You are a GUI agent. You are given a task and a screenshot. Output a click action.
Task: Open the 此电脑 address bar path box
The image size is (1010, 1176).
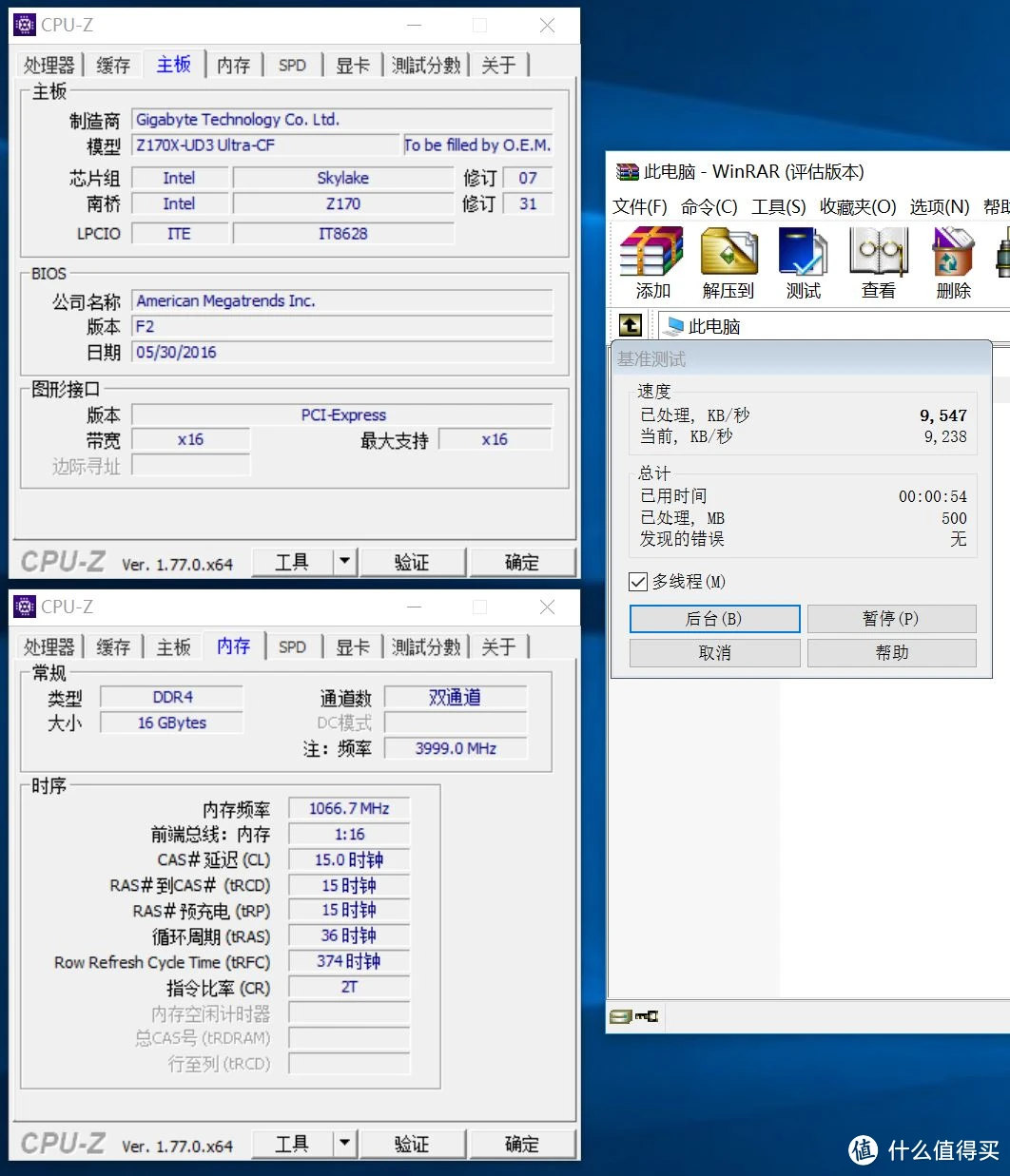point(827,326)
